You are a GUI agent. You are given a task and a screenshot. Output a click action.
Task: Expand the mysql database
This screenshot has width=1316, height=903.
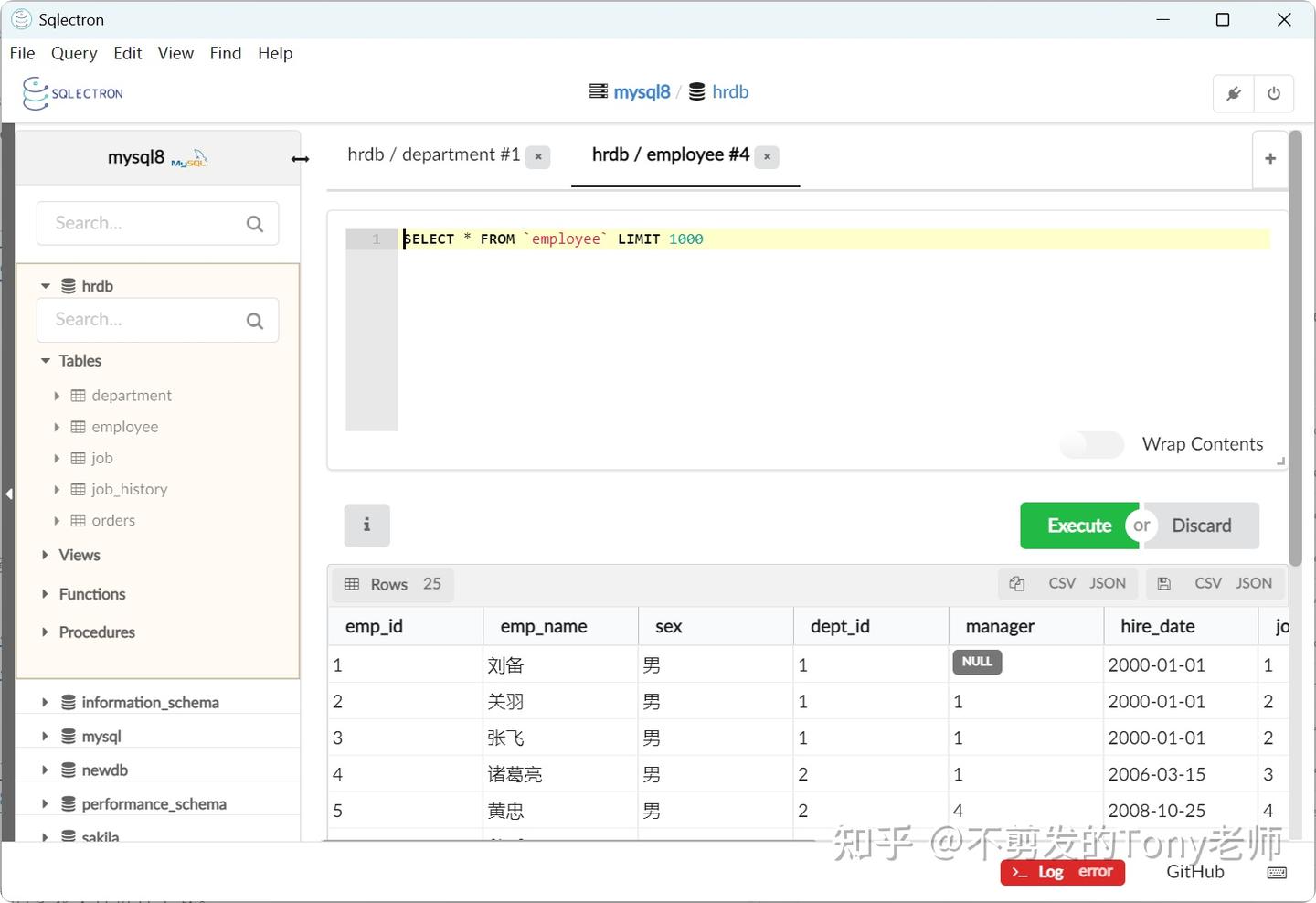click(45, 737)
